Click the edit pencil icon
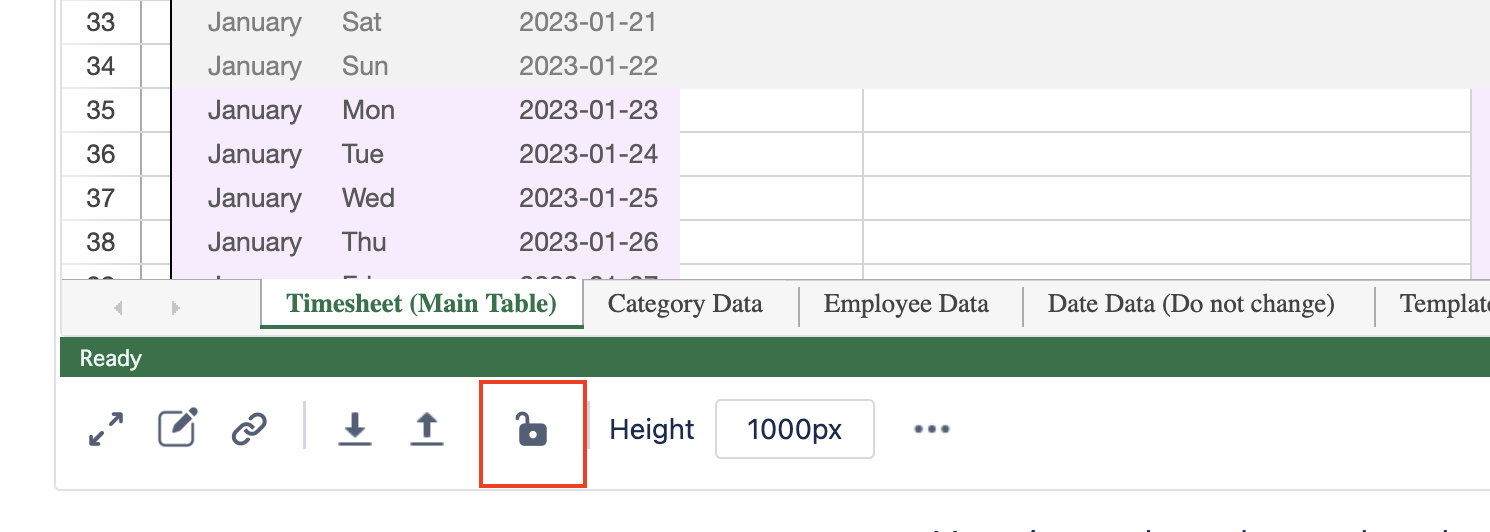This screenshot has height=532, width=1490. click(178, 430)
